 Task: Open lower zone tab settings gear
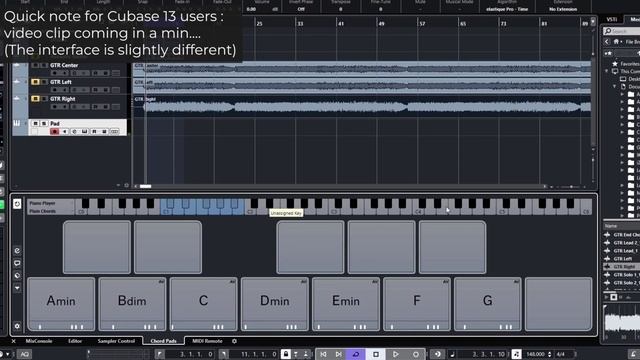pos(234,341)
